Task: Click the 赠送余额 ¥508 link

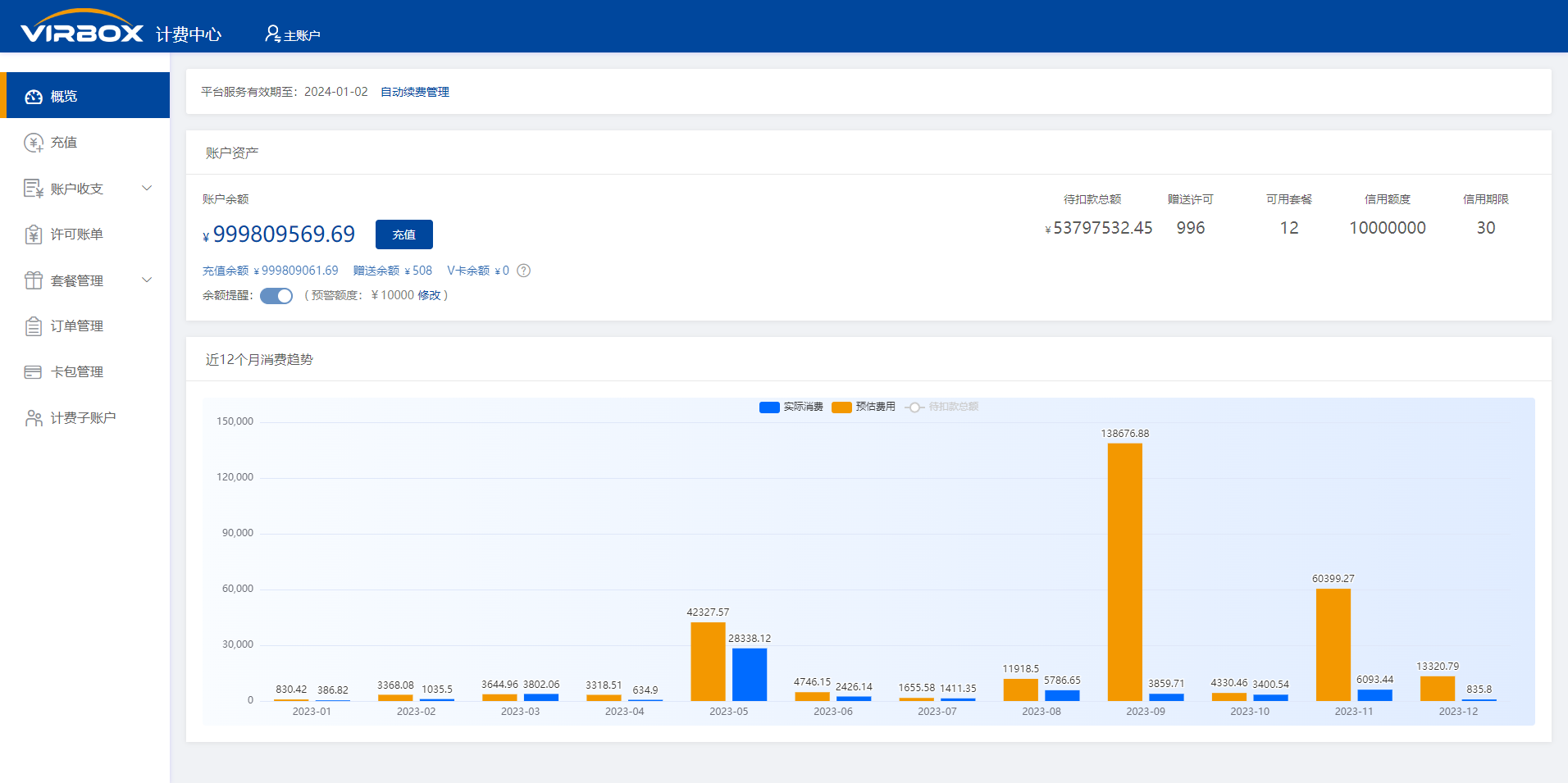Action: (x=393, y=271)
